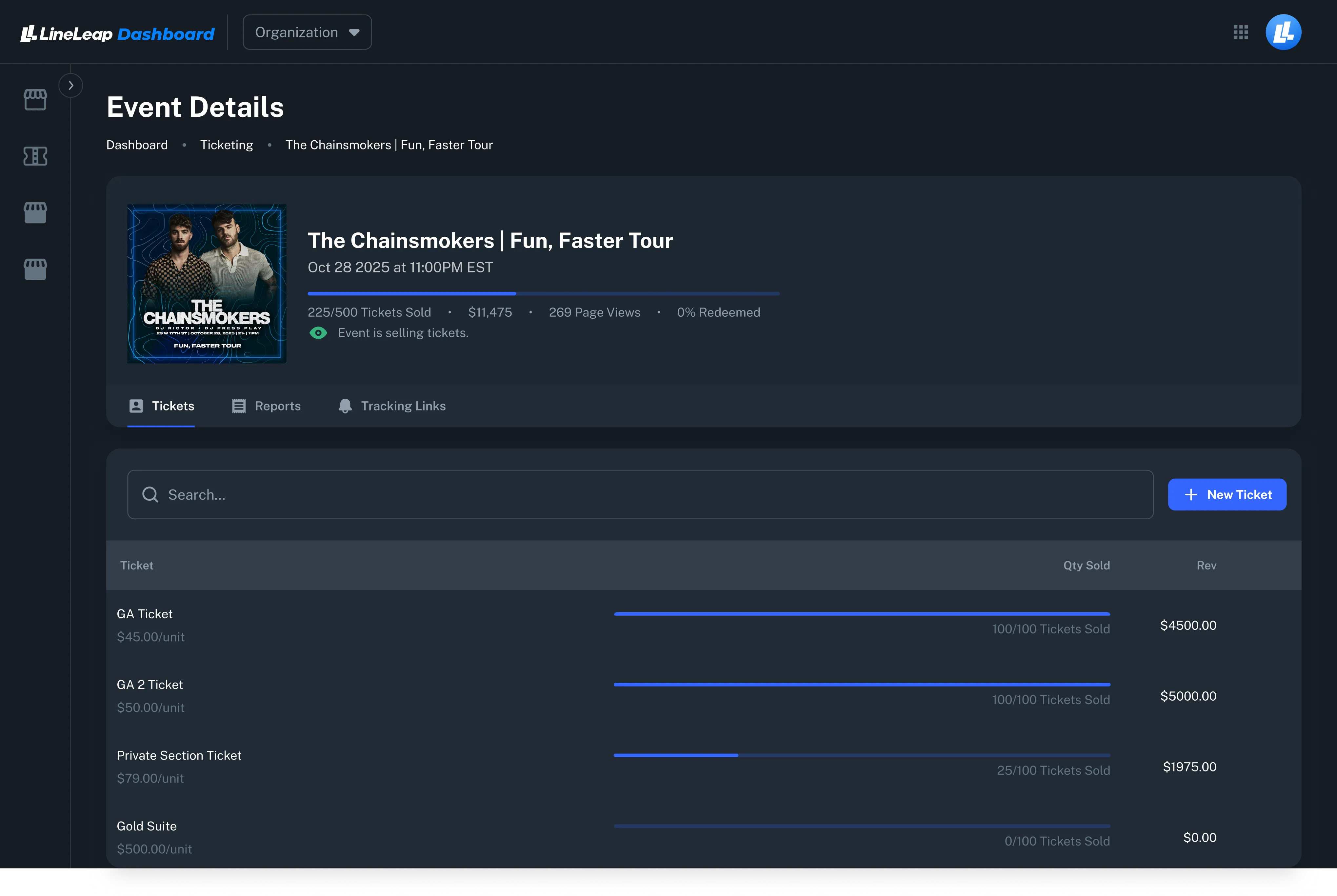Select the Gold Suite row name
The image size is (1337, 896).
click(x=147, y=827)
